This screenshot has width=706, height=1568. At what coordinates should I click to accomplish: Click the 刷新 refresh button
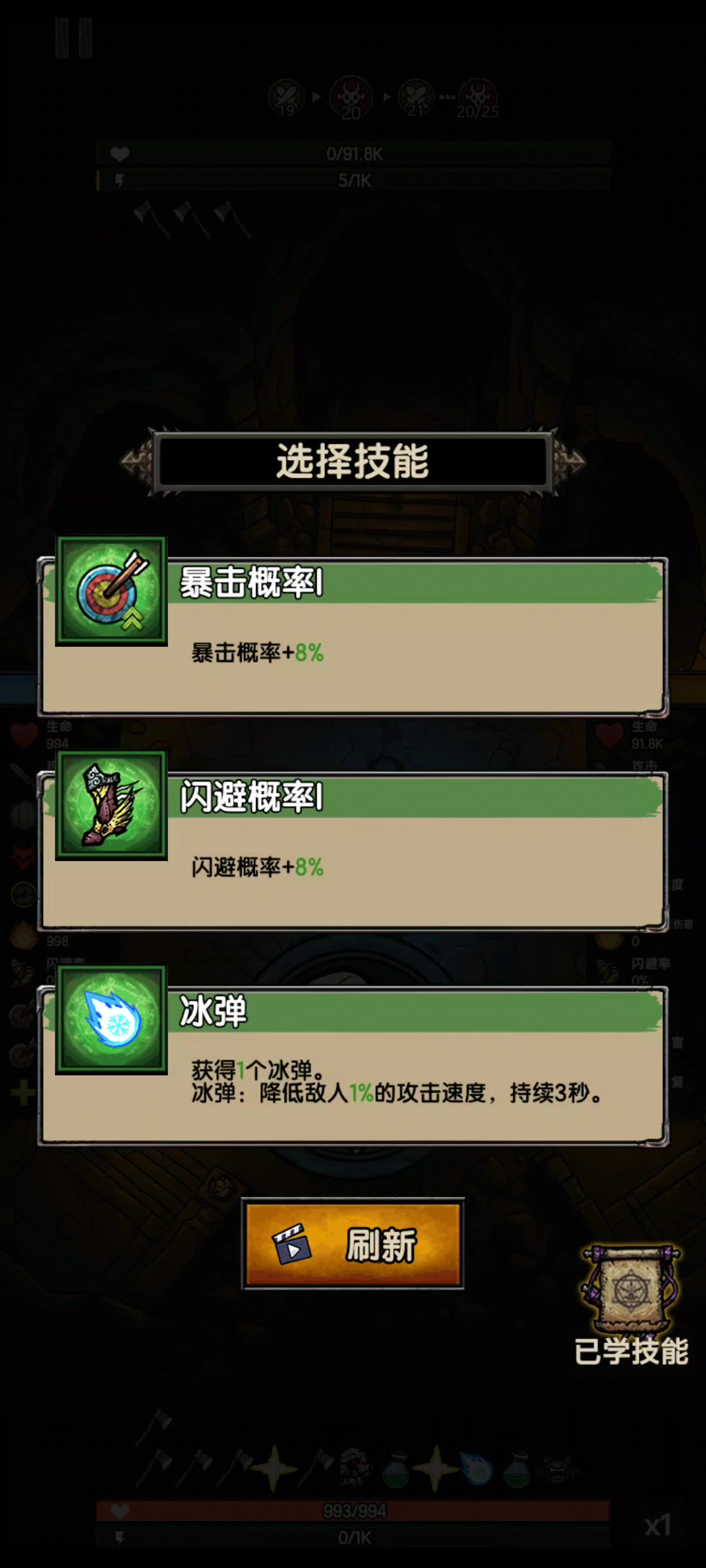(x=353, y=1244)
